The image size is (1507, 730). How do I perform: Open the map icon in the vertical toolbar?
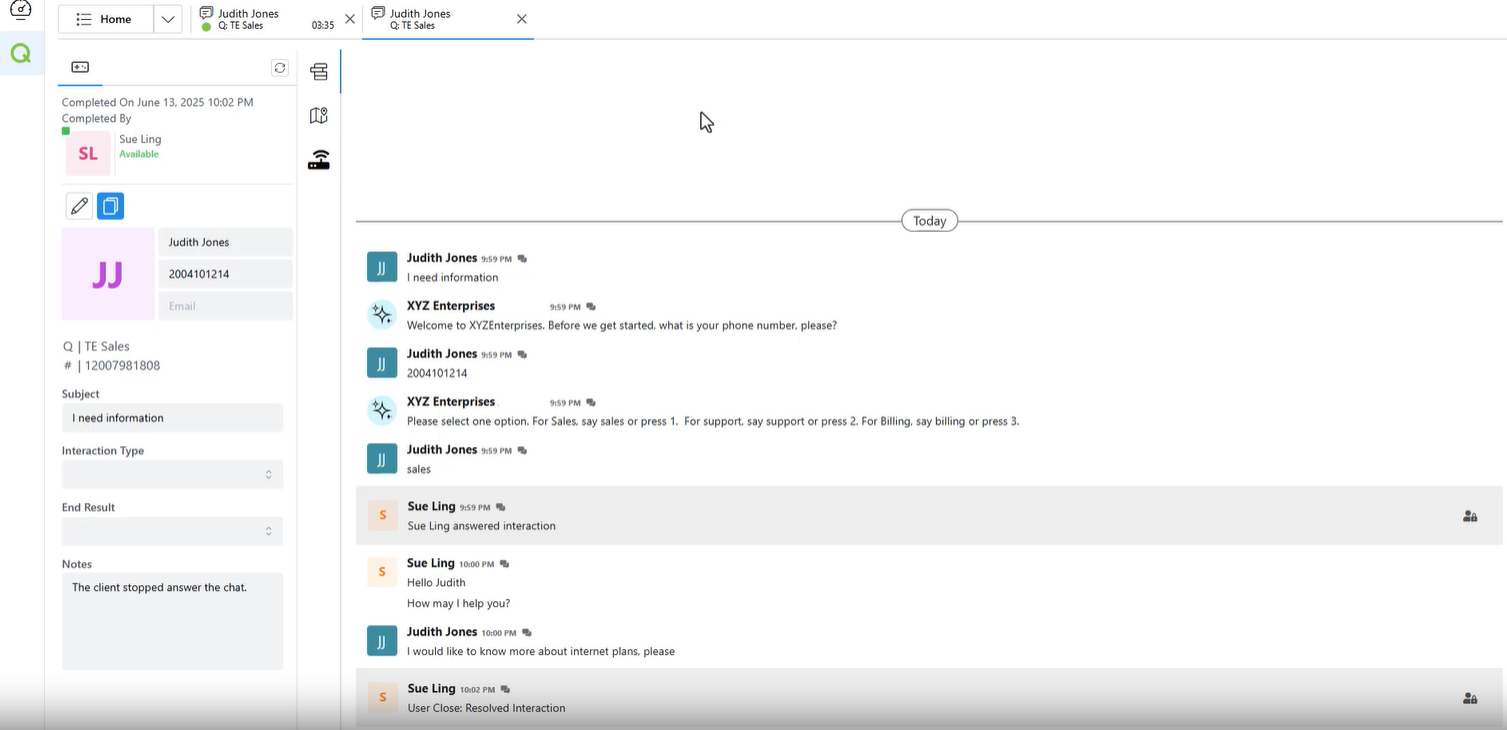coord(319,116)
